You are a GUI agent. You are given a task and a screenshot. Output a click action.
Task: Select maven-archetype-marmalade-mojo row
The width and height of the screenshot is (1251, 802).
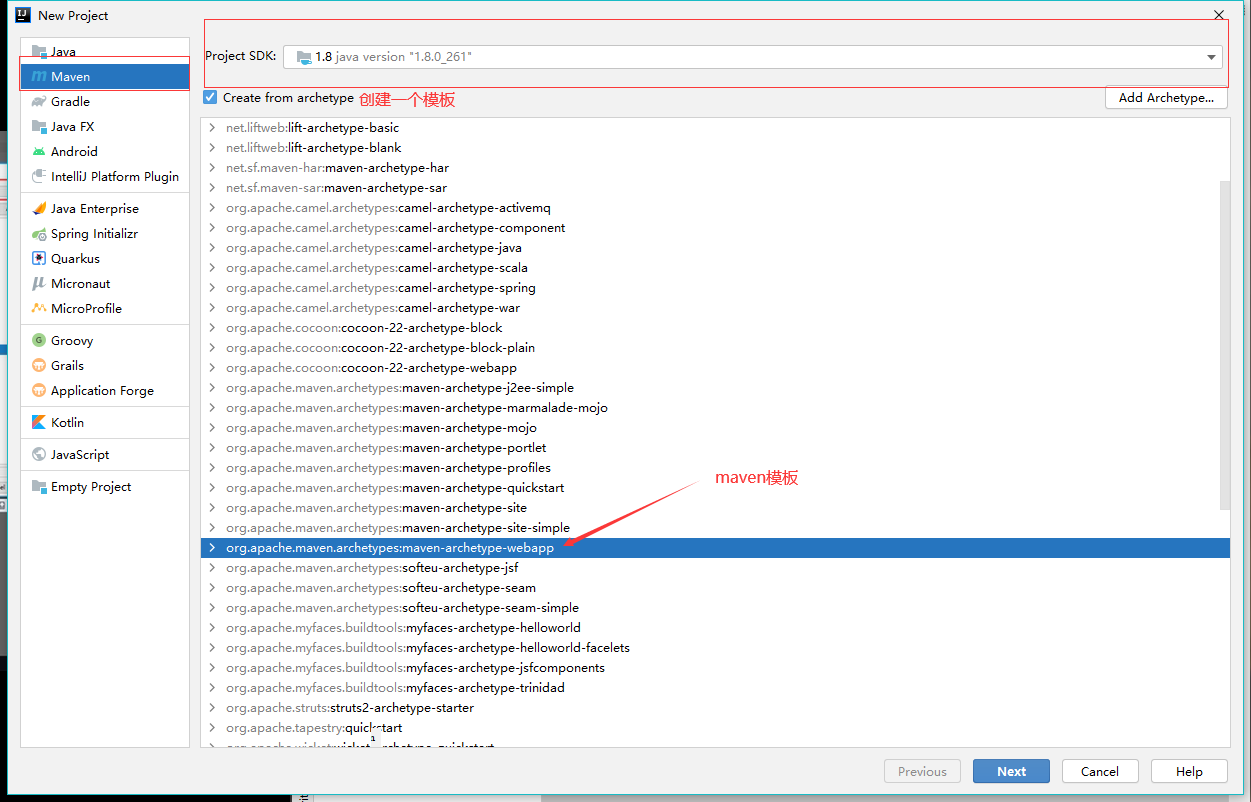pos(715,408)
